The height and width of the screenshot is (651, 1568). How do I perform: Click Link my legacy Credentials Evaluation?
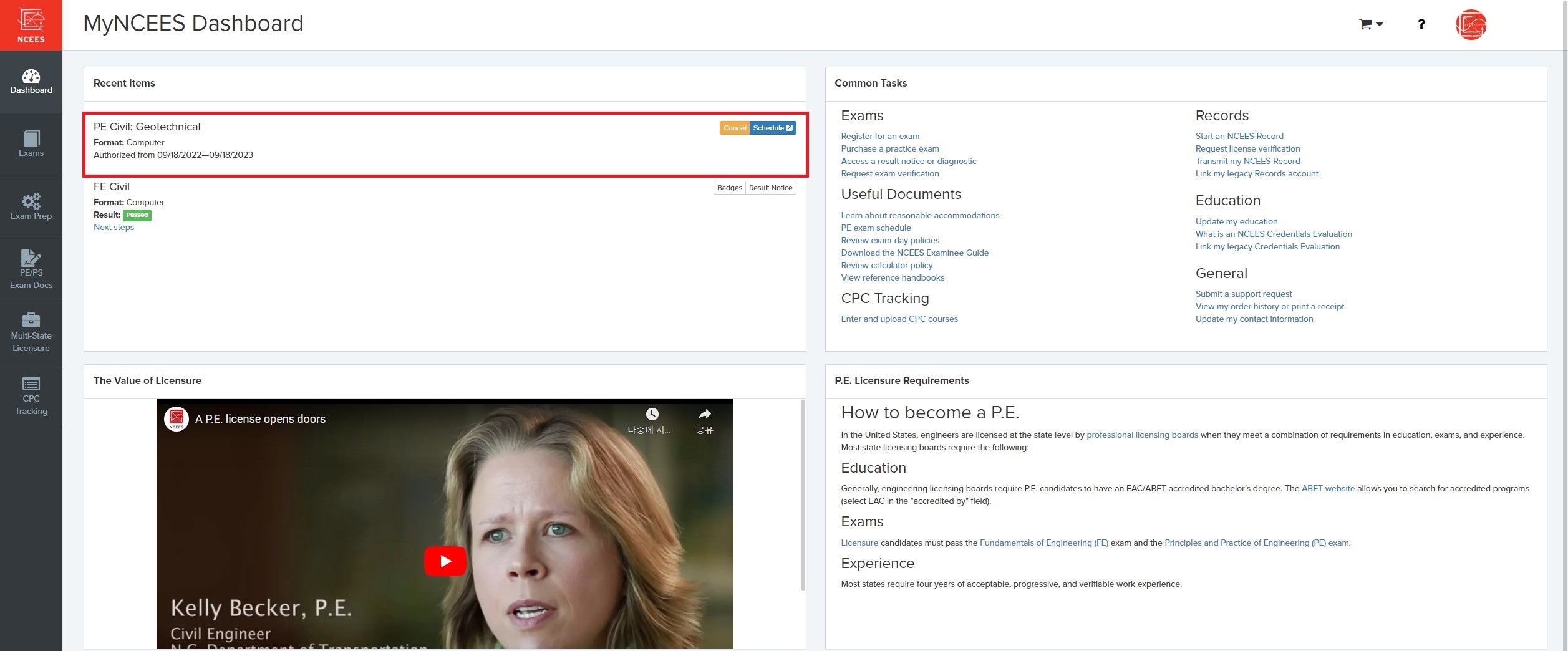(x=1267, y=246)
